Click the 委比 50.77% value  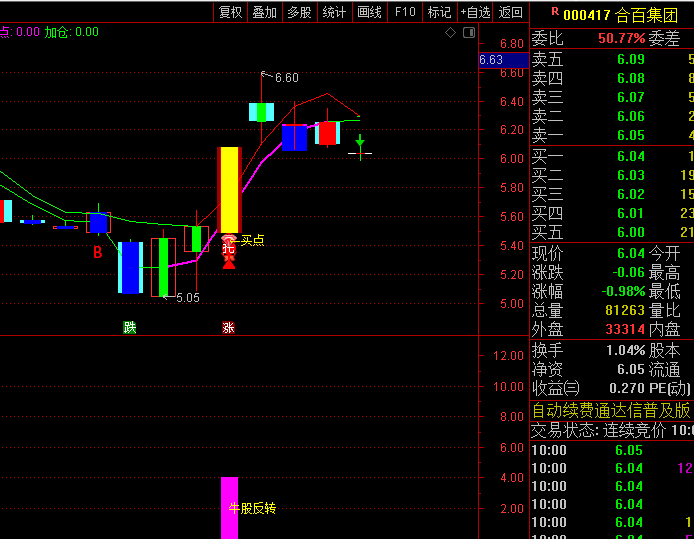621,38
